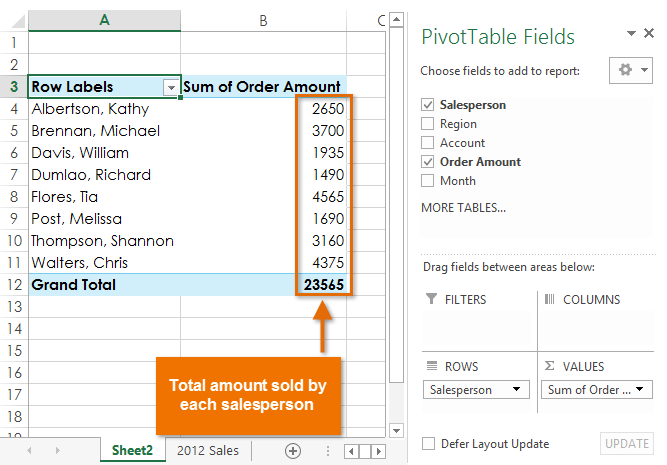This screenshot has height=465, width=667.
Task: Select the value 4565
Action: 328,197
